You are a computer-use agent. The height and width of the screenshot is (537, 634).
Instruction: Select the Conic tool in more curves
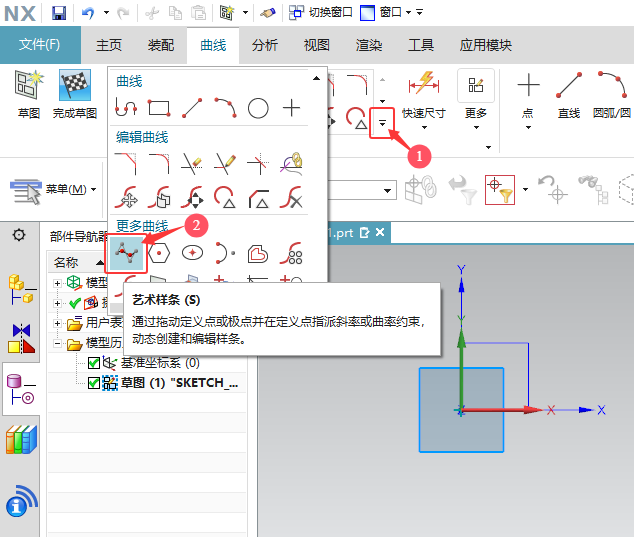pos(225,254)
